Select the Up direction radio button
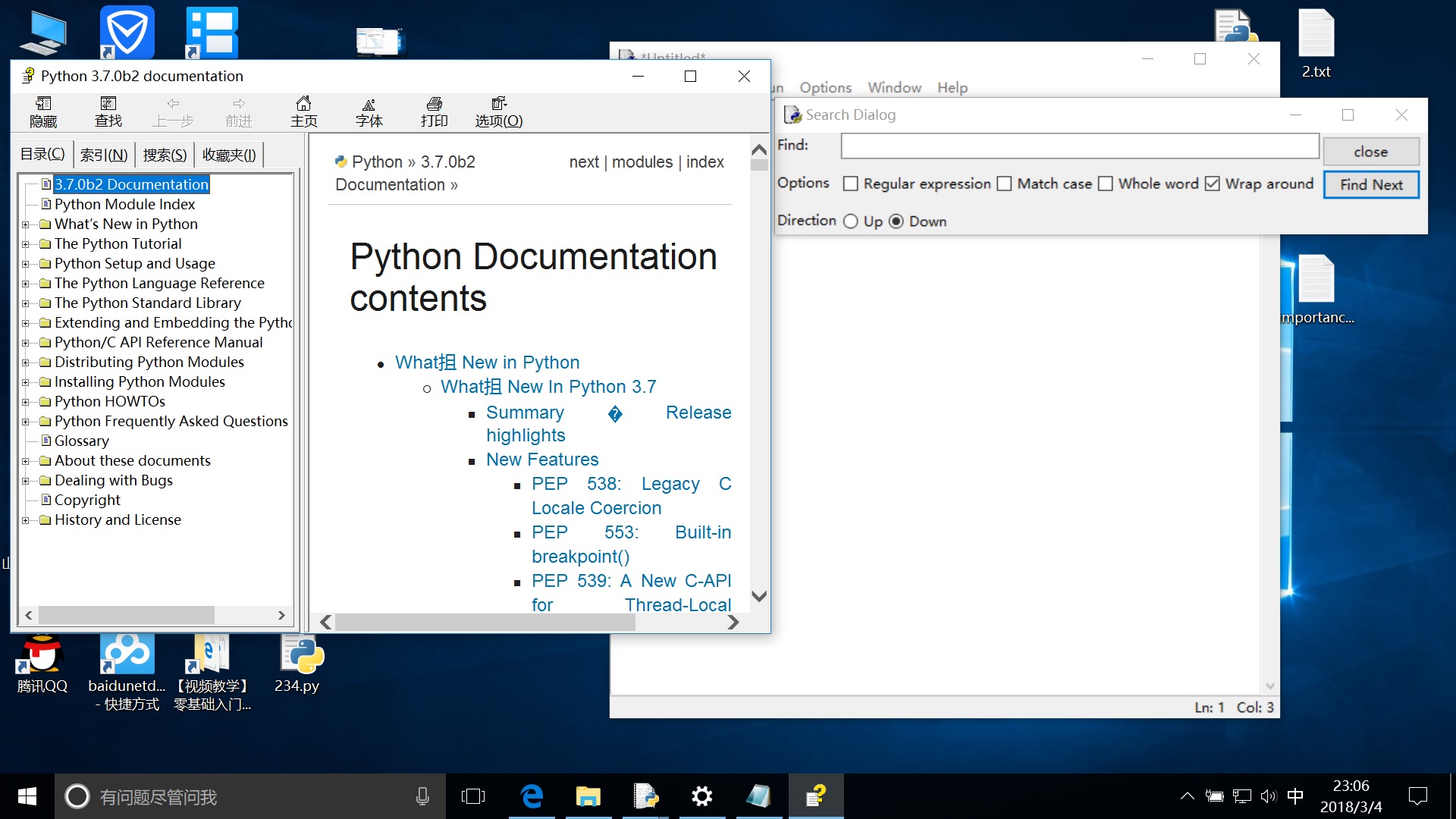The image size is (1456, 819). point(851,221)
